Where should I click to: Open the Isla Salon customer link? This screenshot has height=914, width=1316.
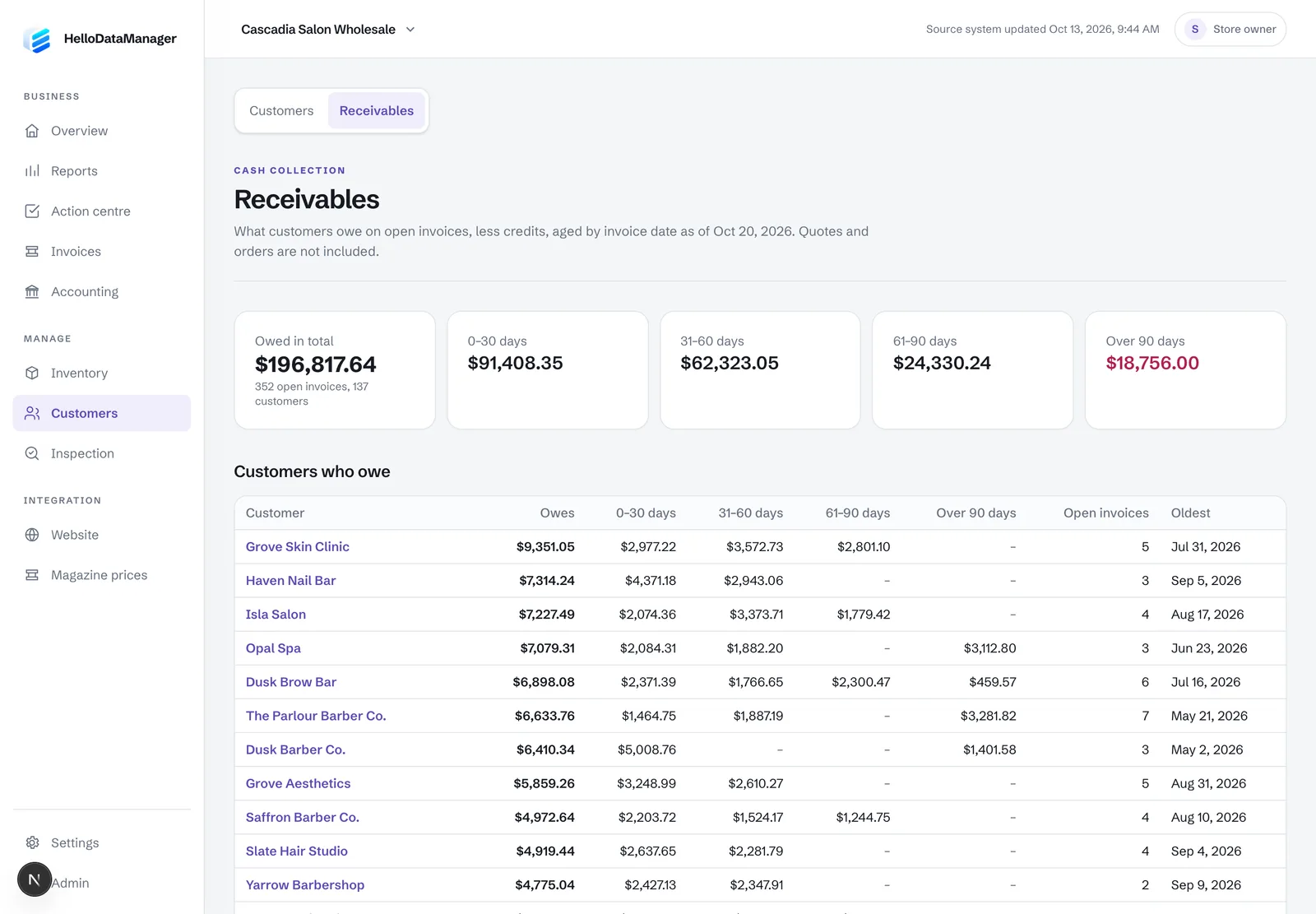(x=276, y=615)
